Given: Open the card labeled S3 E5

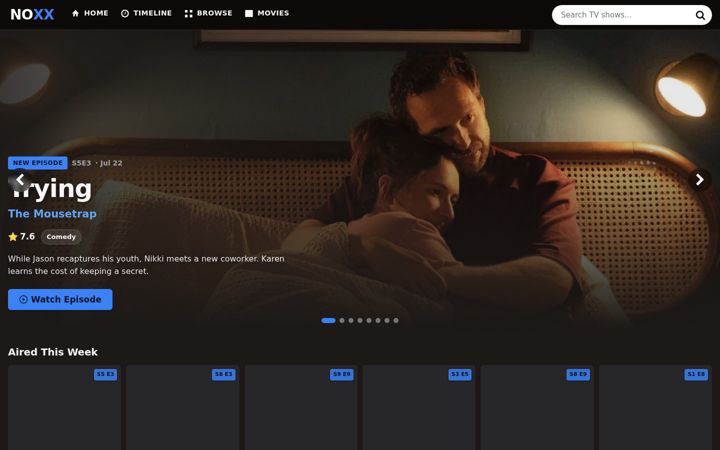Looking at the screenshot, I should [419, 408].
